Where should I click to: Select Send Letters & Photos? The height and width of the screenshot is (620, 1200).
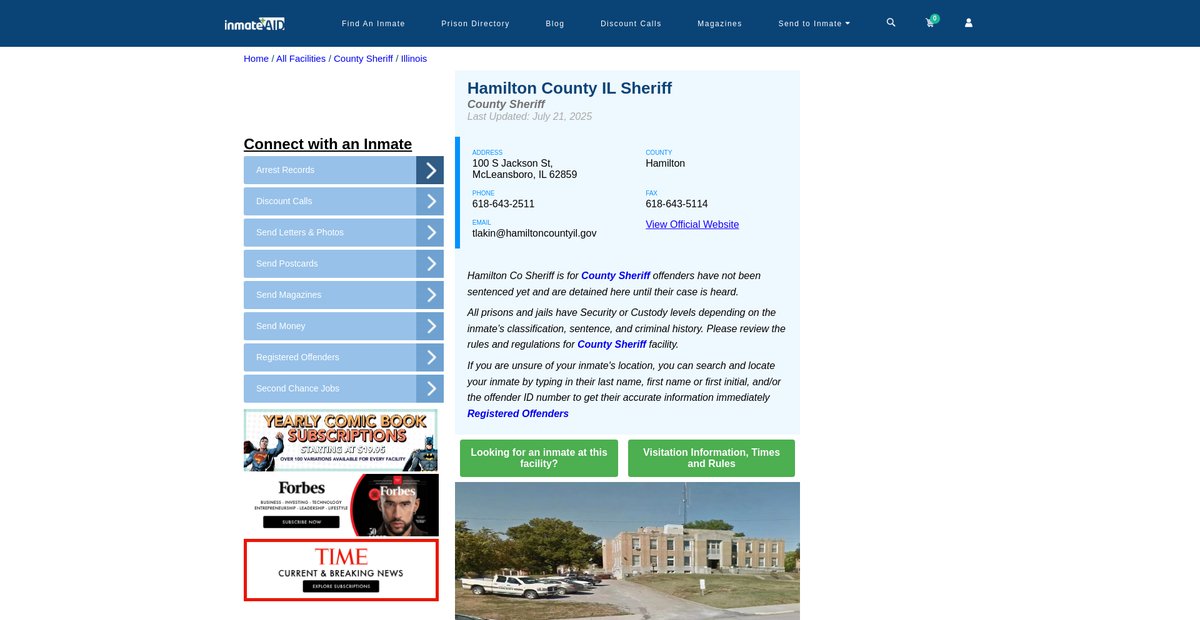pos(330,232)
